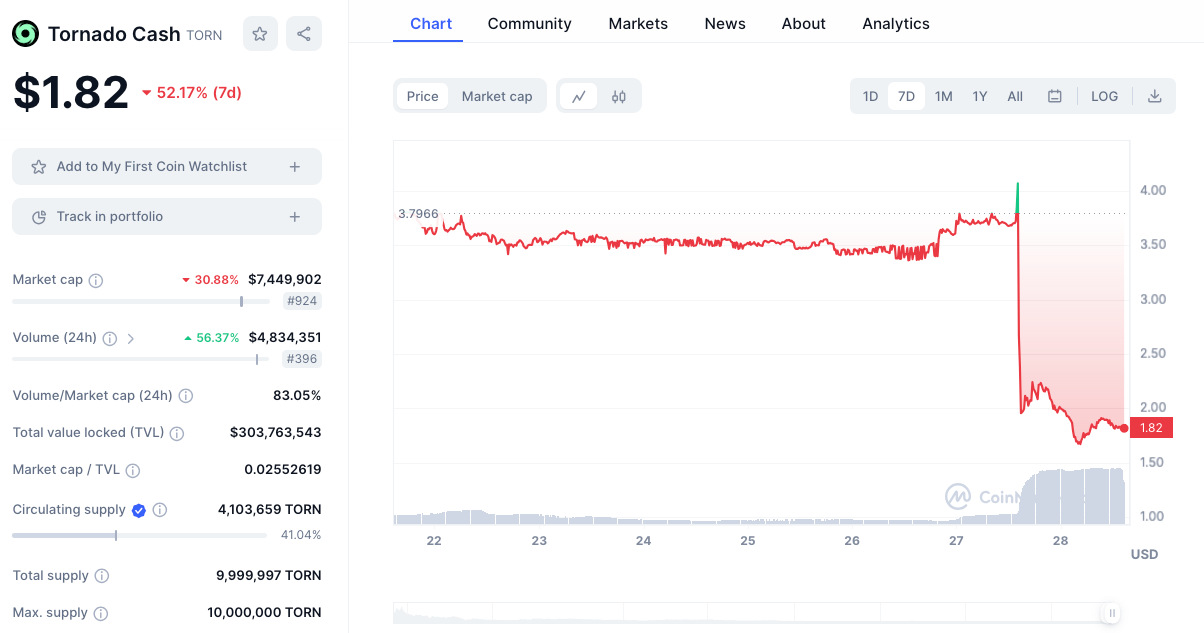Set chart range to 1D
The height and width of the screenshot is (633, 1204).
tap(871, 96)
